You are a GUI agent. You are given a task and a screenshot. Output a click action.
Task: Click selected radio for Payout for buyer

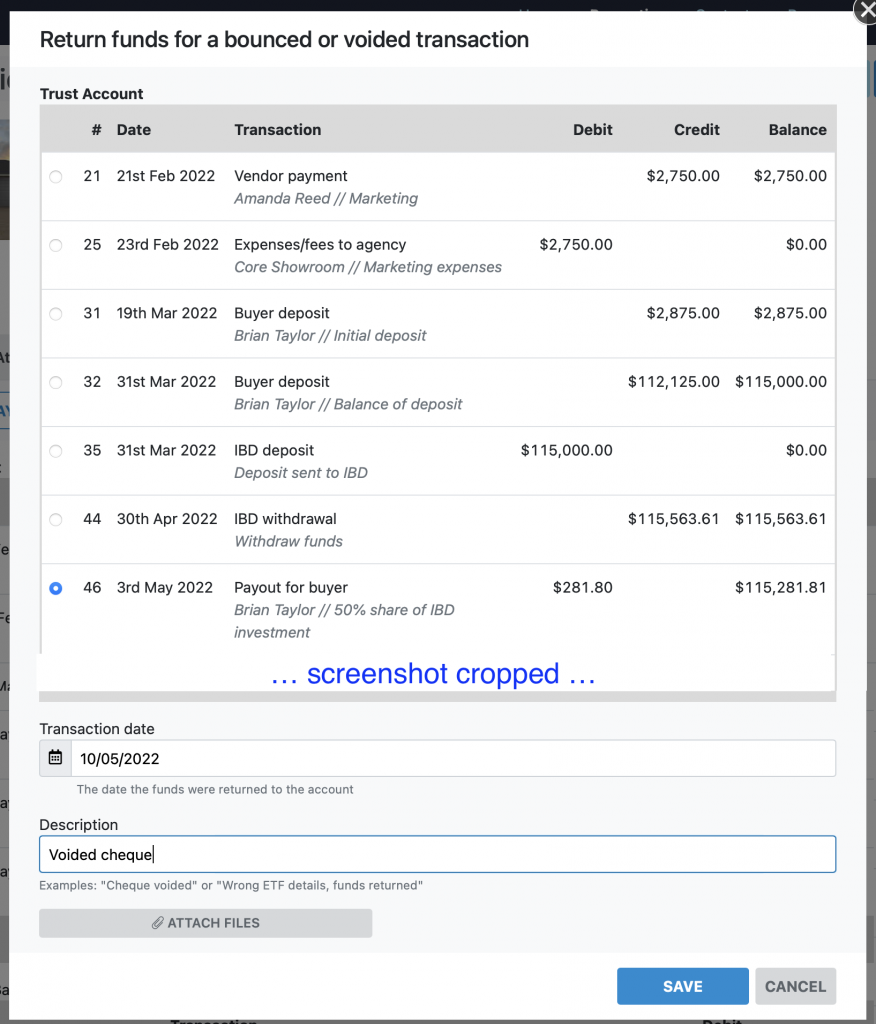pyautogui.click(x=56, y=588)
